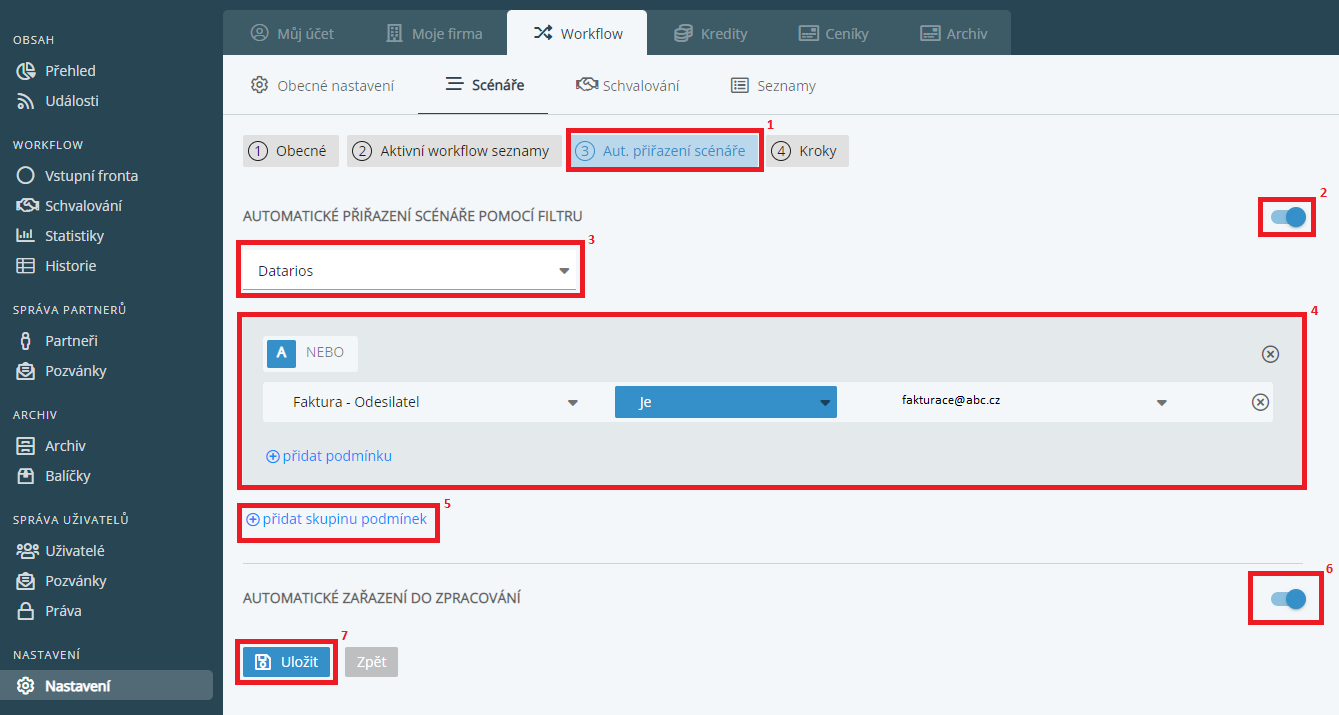Viewport: 1339px width, 715px height.
Task: Open Balíčky under Archiv section
Action: click(x=67, y=476)
